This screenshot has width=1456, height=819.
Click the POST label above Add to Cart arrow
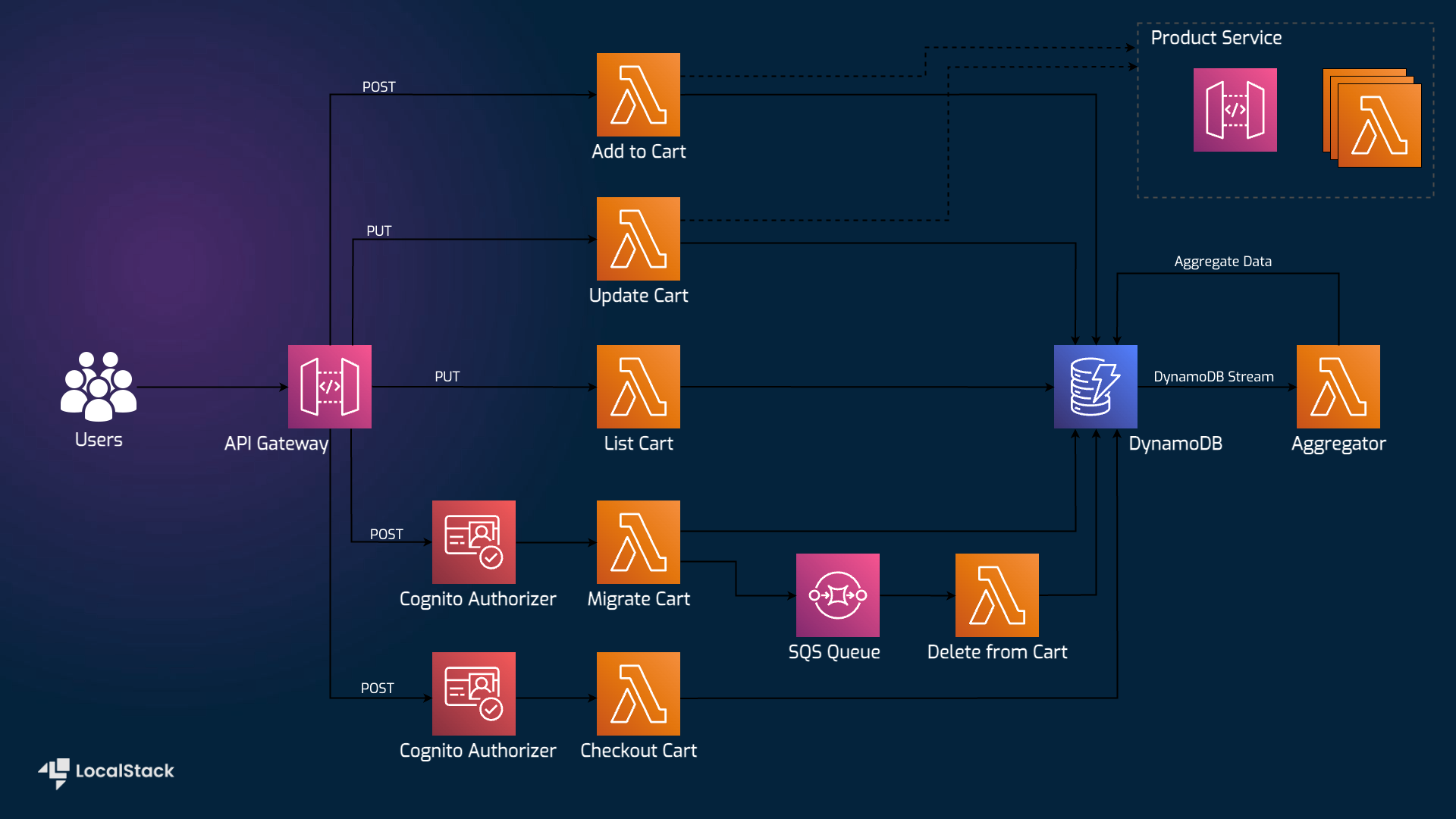pyautogui.click(x=378, y=87)
